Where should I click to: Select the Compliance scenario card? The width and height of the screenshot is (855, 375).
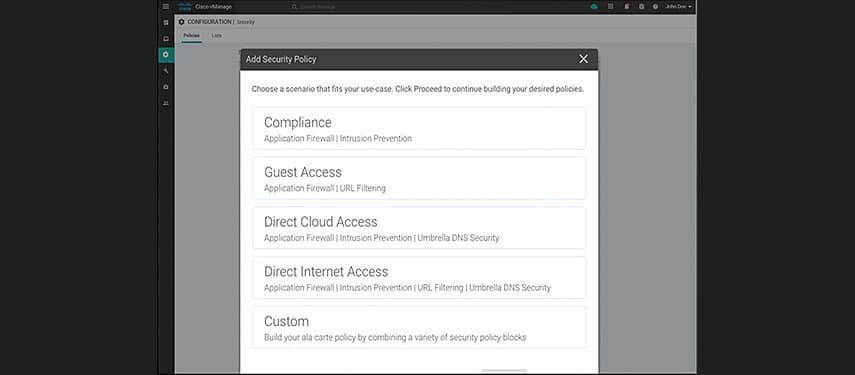419,128
